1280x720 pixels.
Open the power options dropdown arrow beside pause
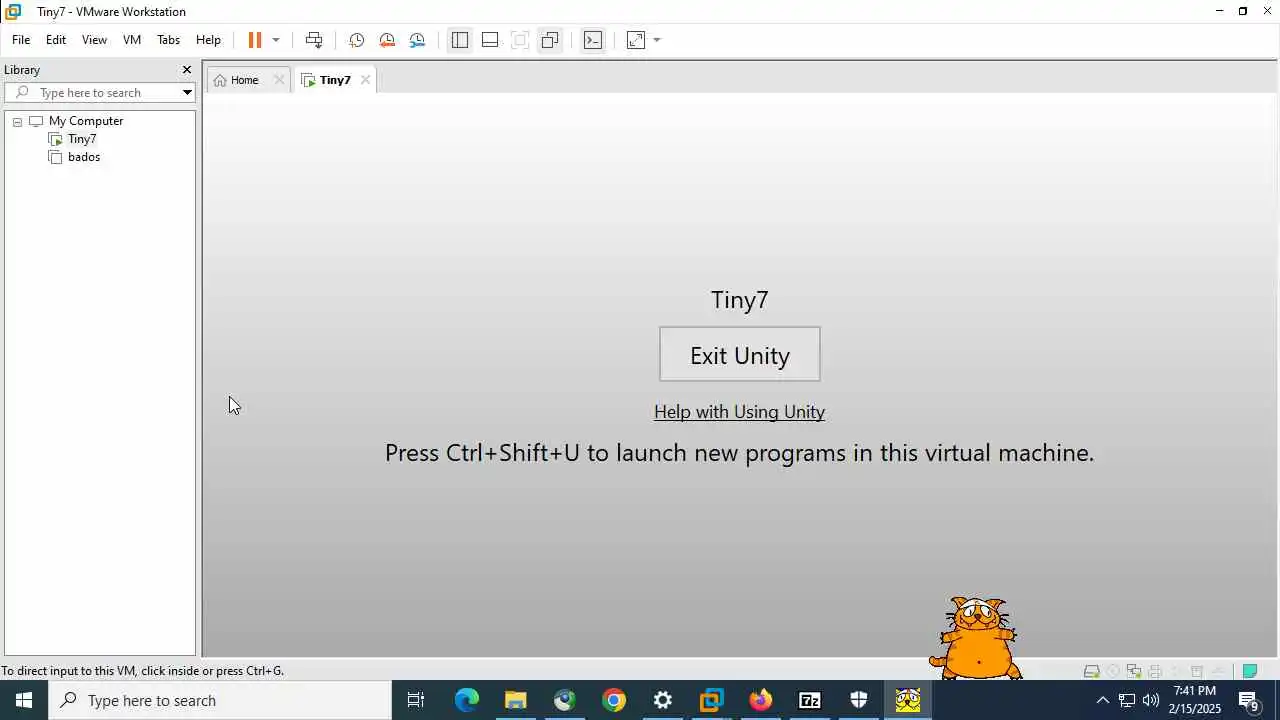276,40
